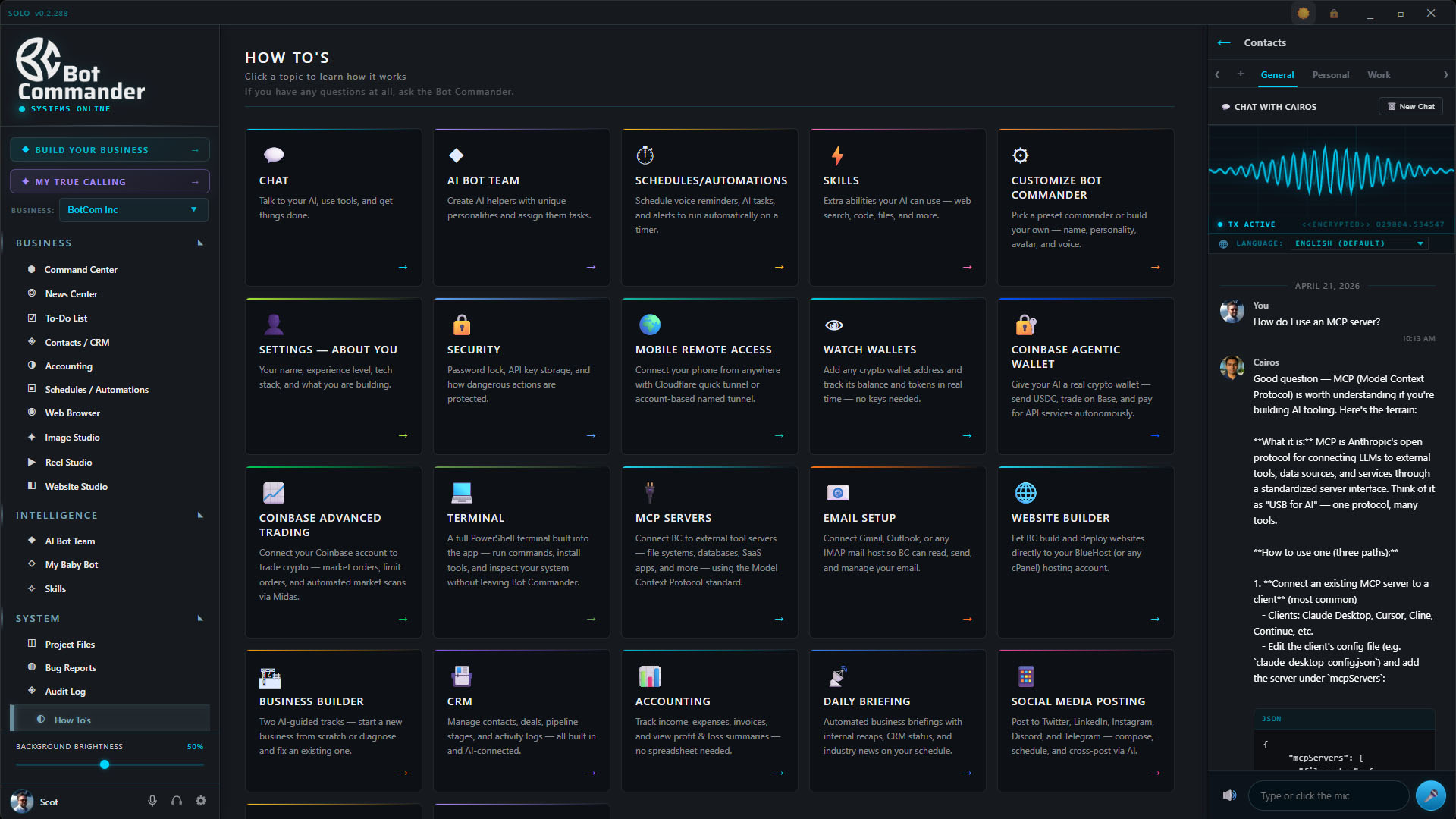This screenshot has height=819, width=1456.
Task: Click the orange sun icon in title bar
Action: (1304, 13)
